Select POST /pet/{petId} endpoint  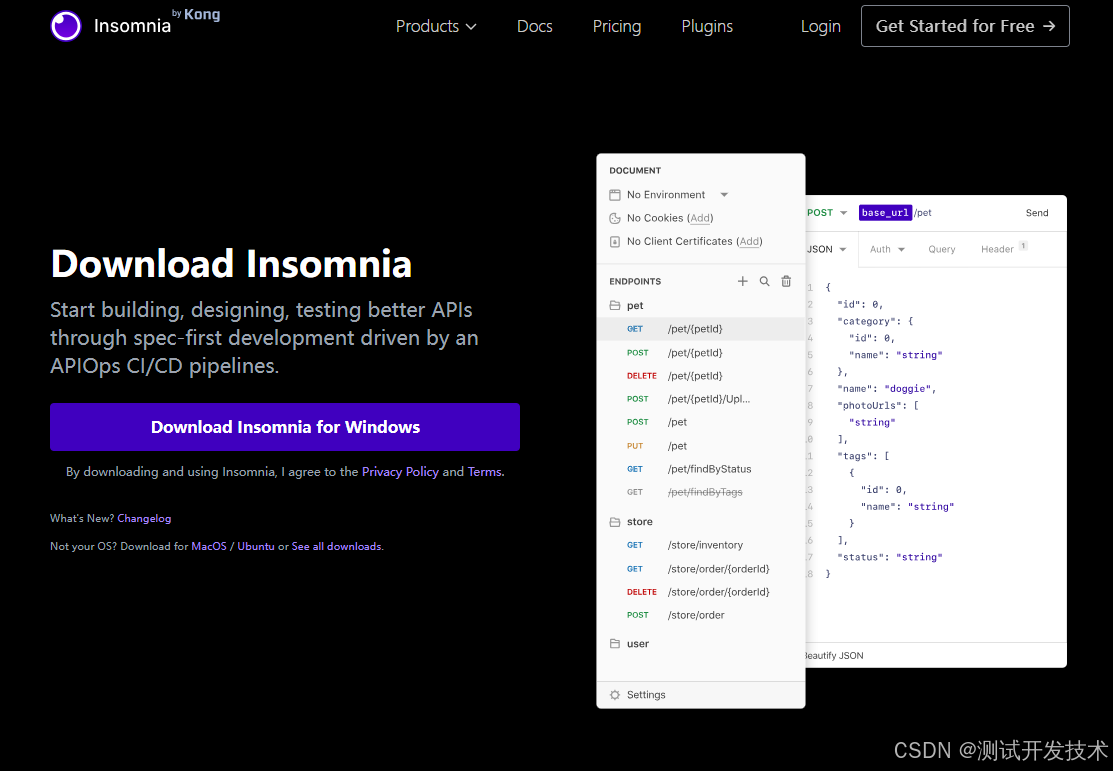pyautogui.click(x=701, y=353)
